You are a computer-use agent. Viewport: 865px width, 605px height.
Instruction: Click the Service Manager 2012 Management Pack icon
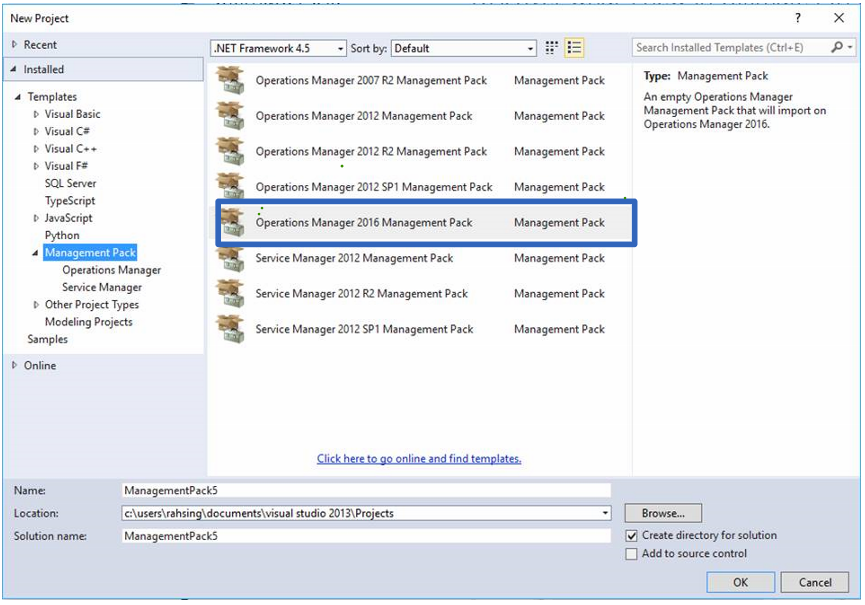(x=231, y=258)
